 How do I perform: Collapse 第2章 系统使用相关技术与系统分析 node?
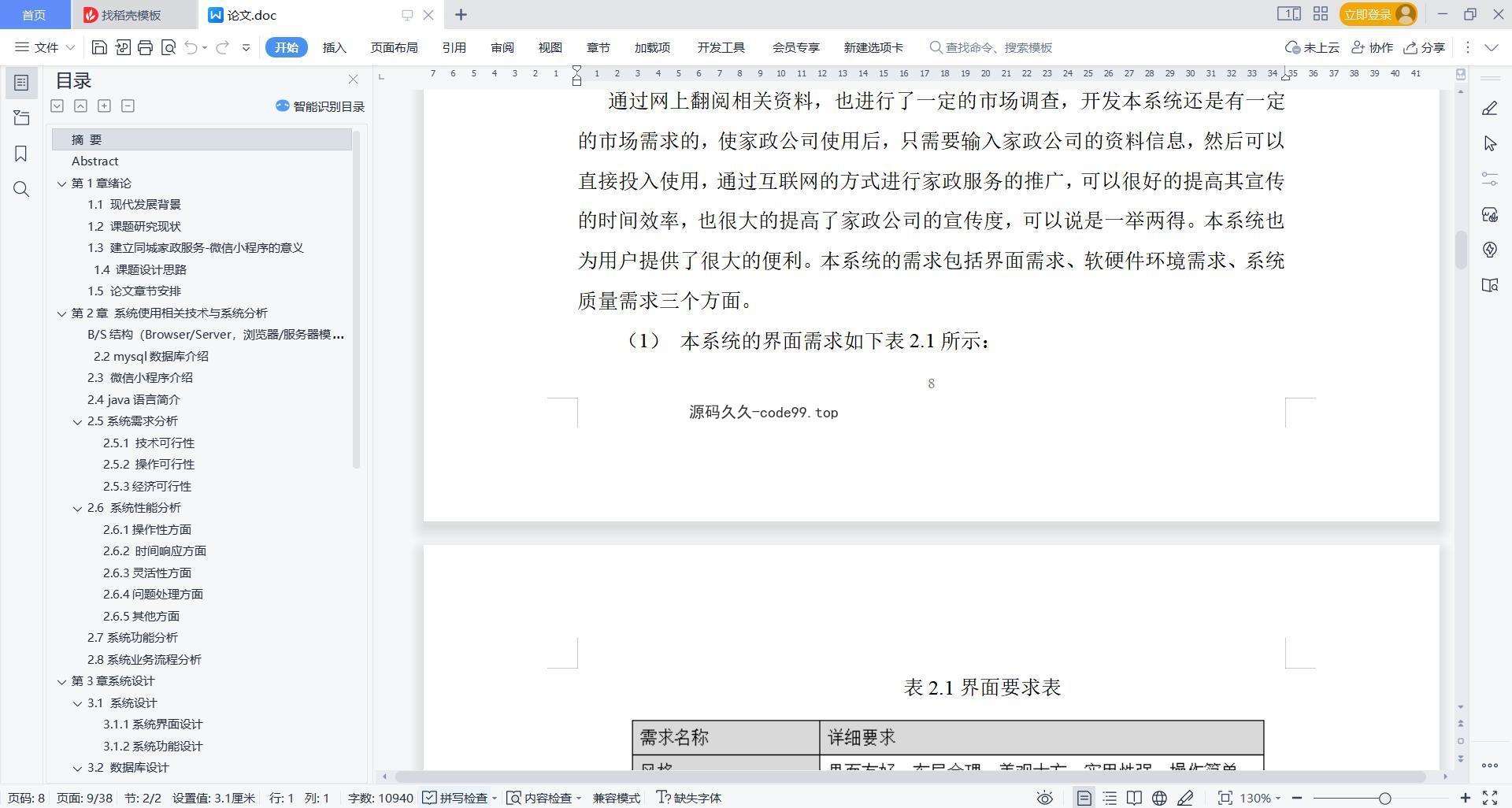point(61,313)
